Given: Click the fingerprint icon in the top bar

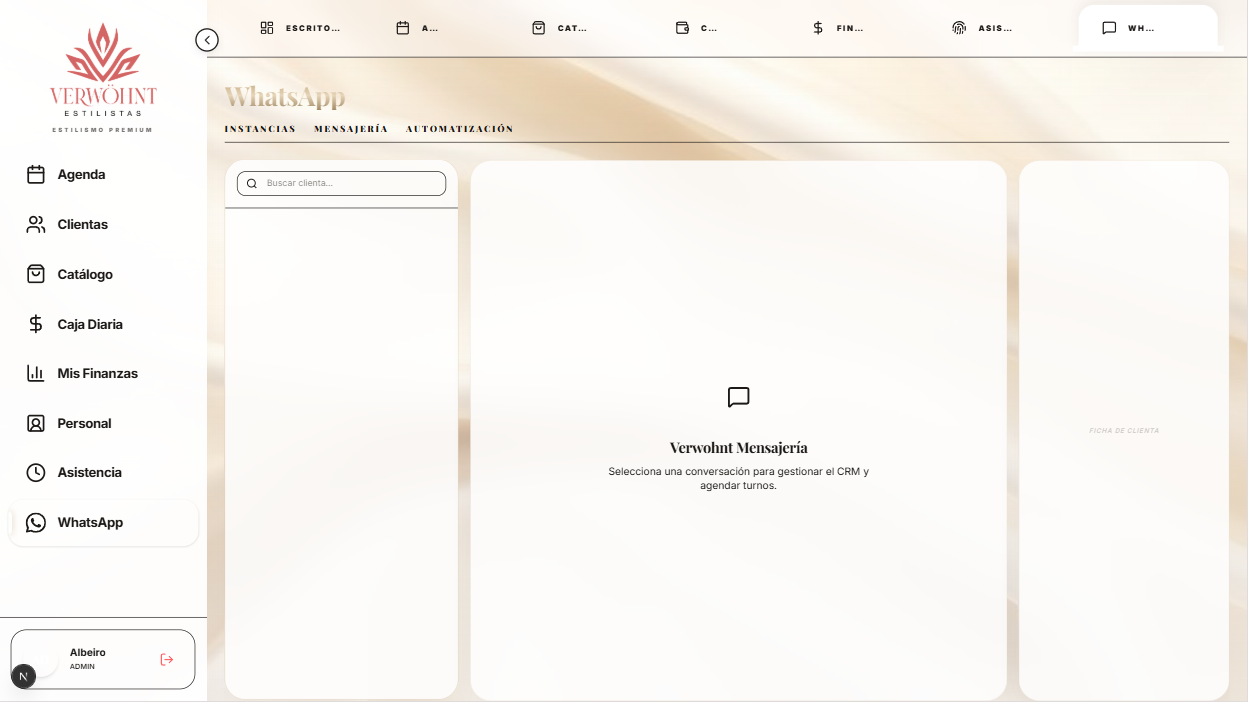Looking at the screenshot, I should tap(959, 28).
